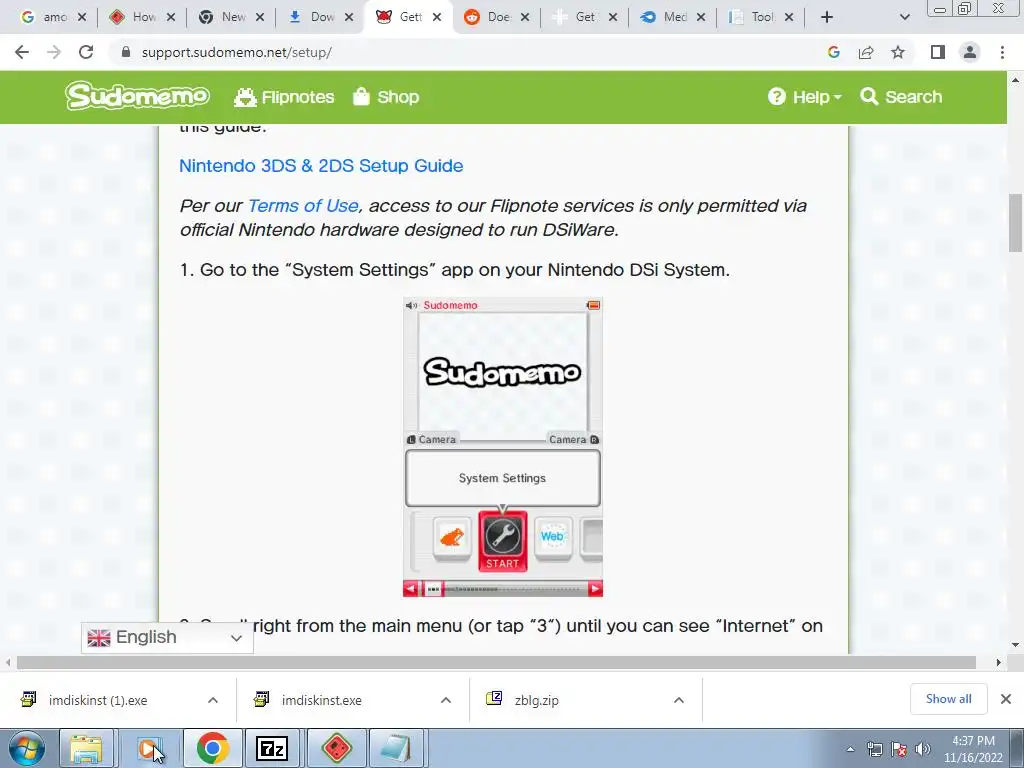Expand options for imdiskinst.exe download
The width and height of the screenshot is (1024, 768).
coord(446,700)
